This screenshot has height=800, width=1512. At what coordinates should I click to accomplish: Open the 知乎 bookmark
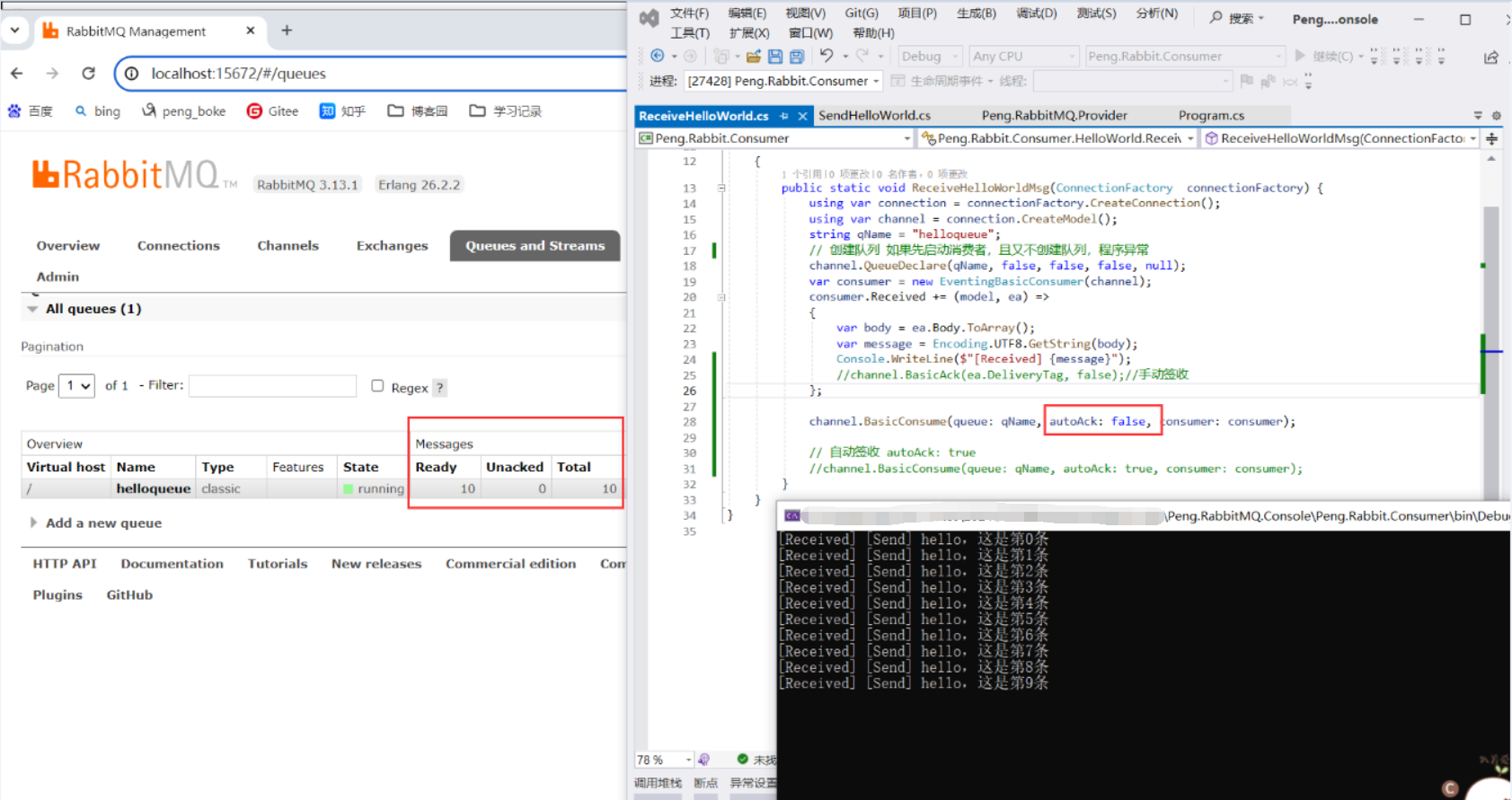[x=342, y=111]
